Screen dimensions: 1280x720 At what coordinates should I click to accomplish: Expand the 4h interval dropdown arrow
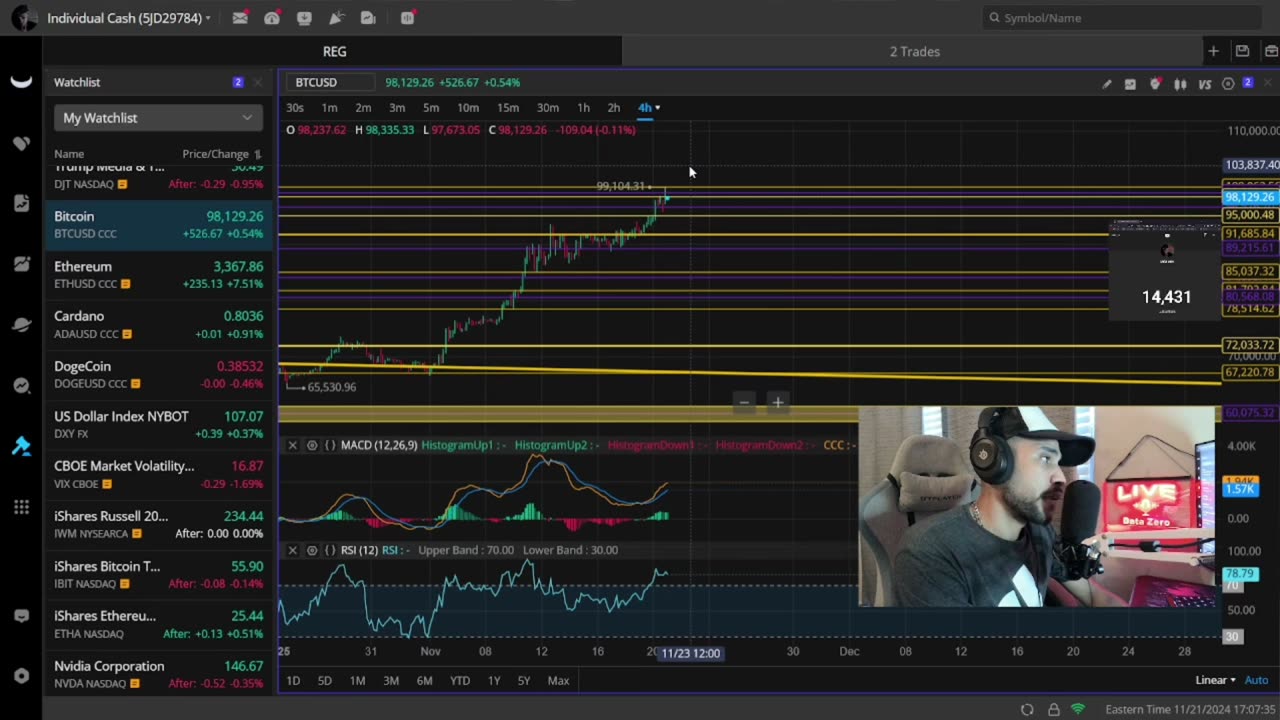point(657,108)
